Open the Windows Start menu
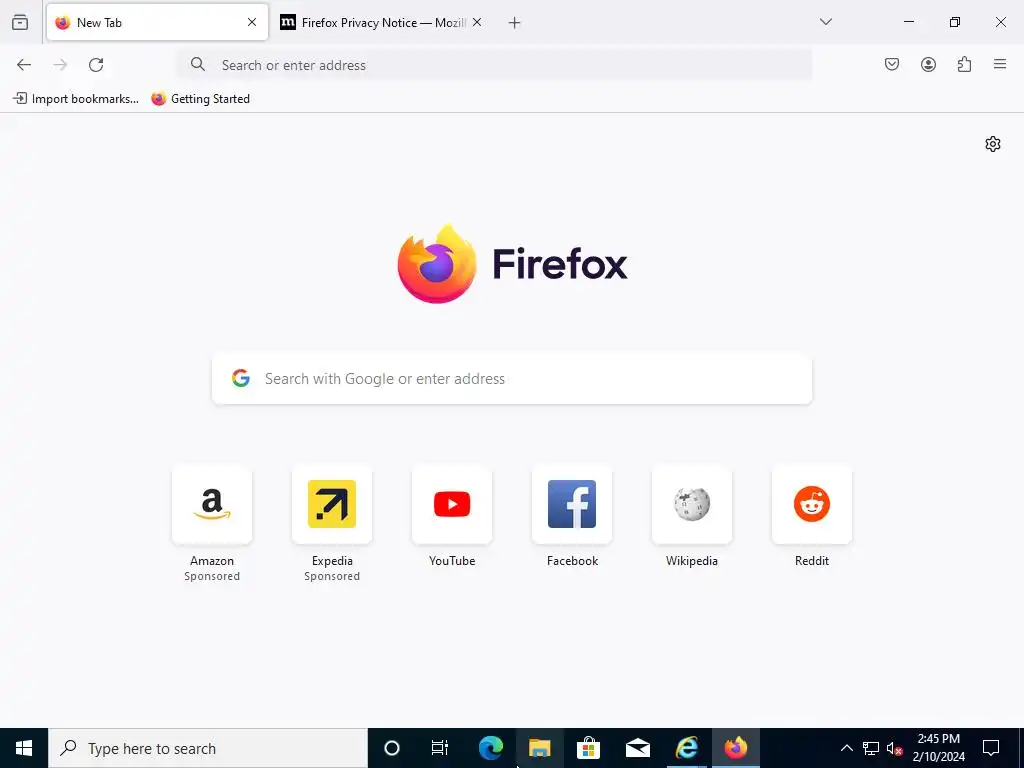The width and height of the screenshot is (1024, 768). [24, 748]
